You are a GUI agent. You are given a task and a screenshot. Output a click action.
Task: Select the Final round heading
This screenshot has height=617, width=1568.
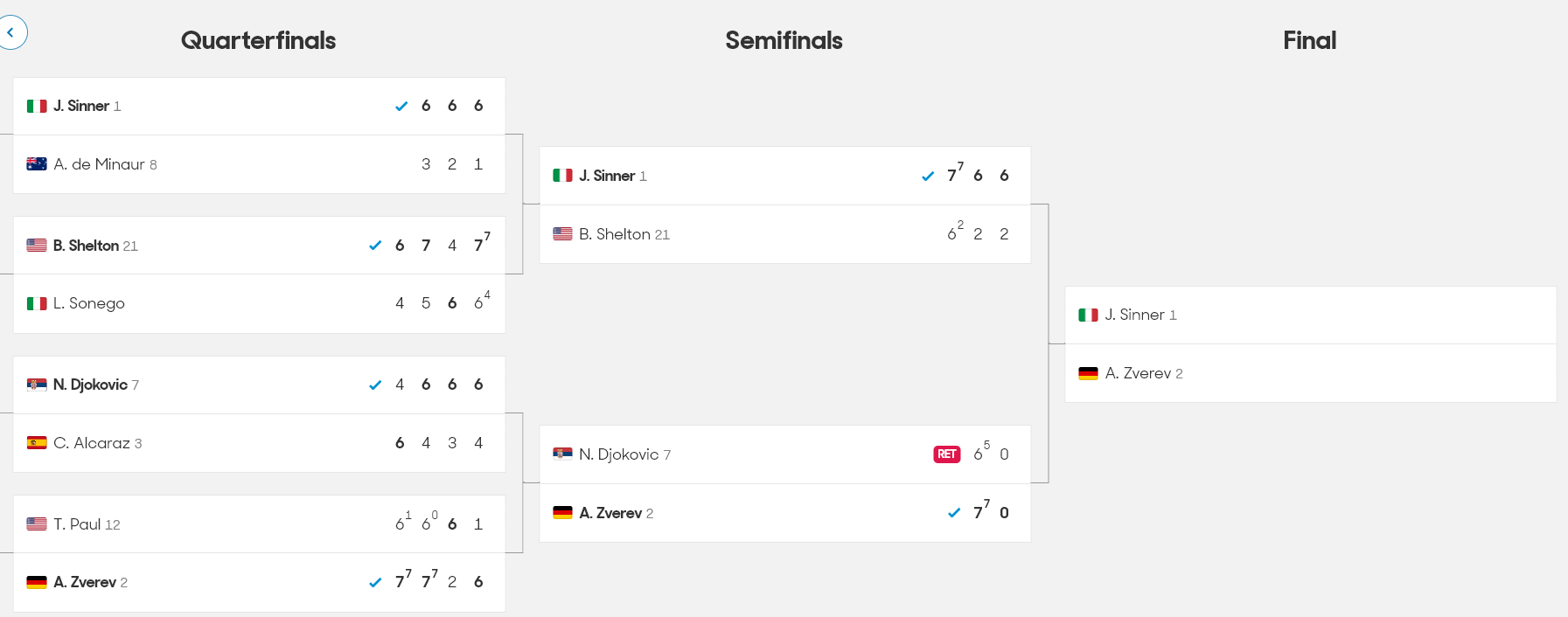1309,40
